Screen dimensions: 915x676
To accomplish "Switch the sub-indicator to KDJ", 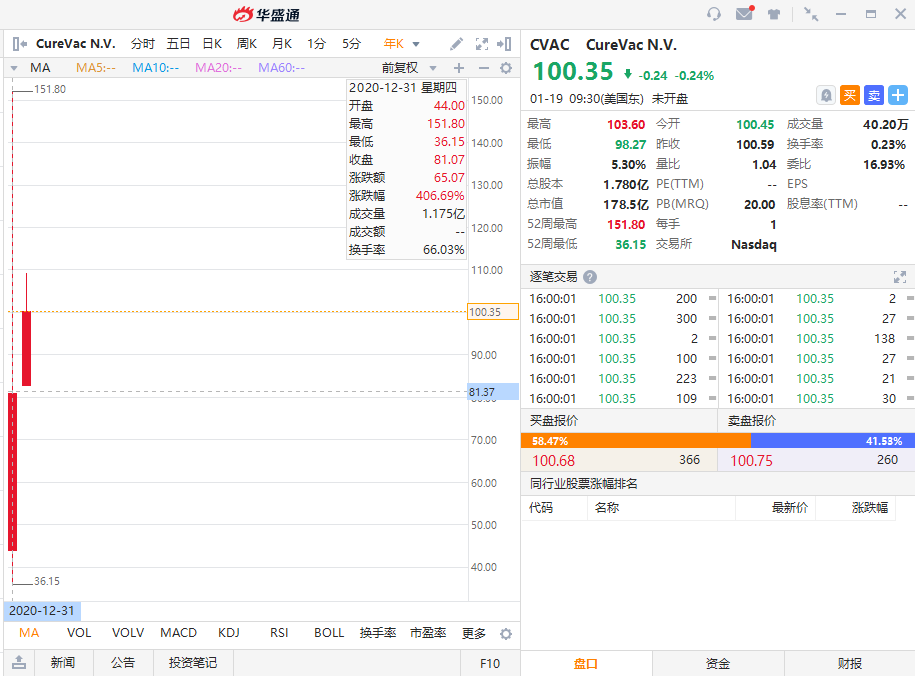I will tap(229, 633).
